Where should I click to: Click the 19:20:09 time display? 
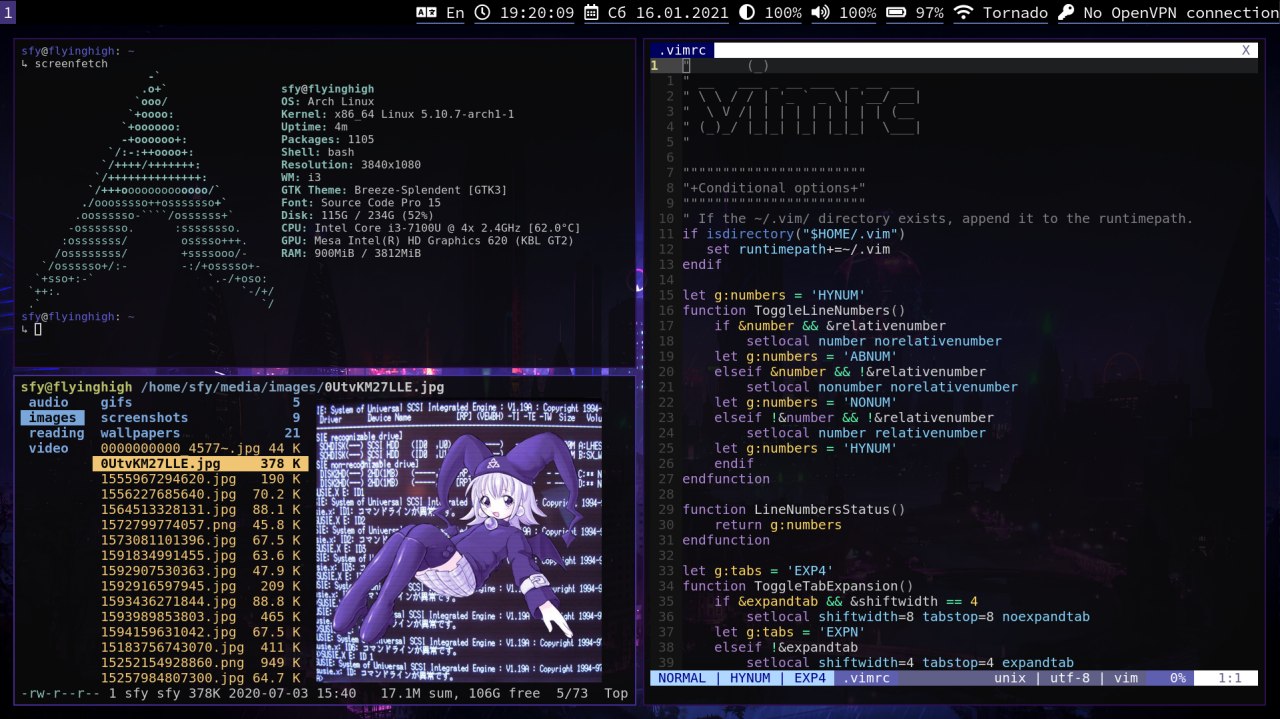(537, 13)
